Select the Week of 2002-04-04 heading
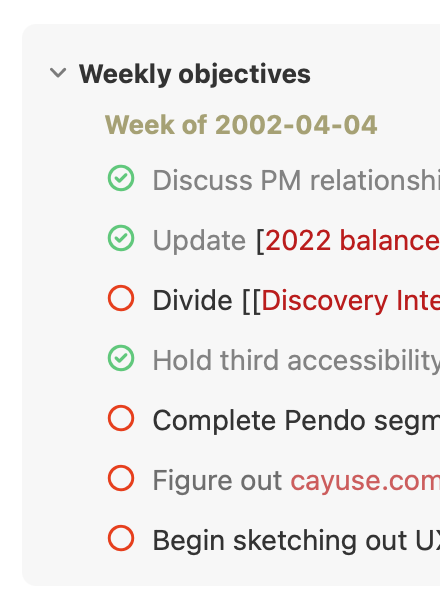This screenshot has height=608, width=440. pyautogui.click(x=241, y=125)
